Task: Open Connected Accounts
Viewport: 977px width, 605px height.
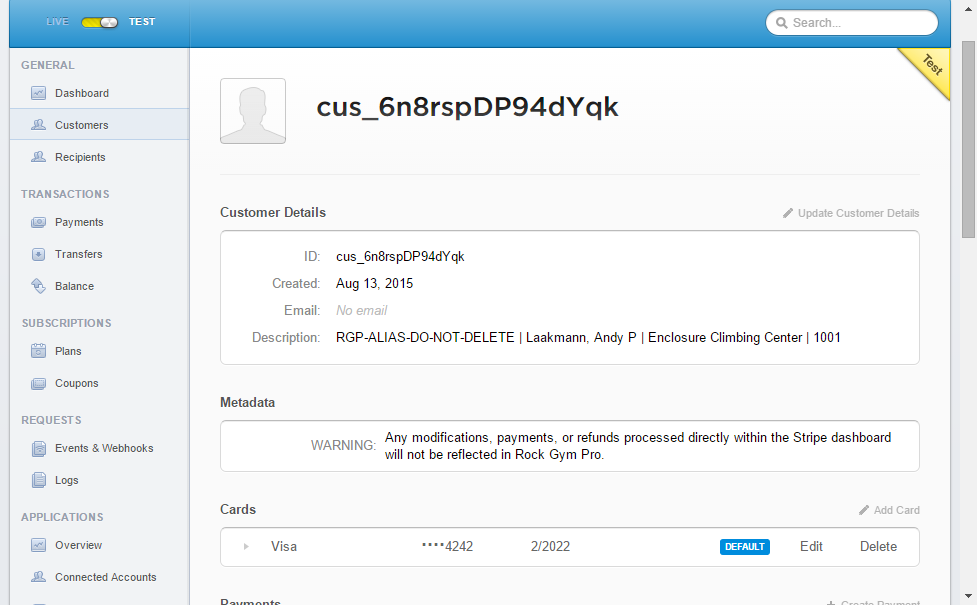Action: 105,577
